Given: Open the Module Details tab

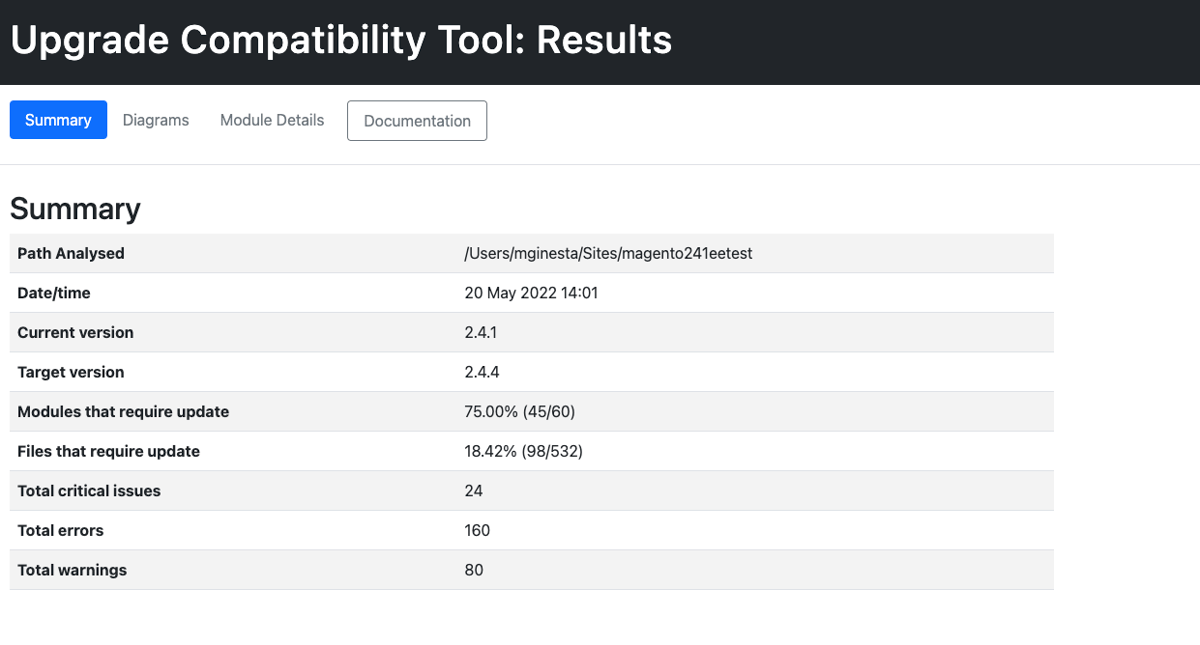Looking at the screenshot, I should [271, 119].
